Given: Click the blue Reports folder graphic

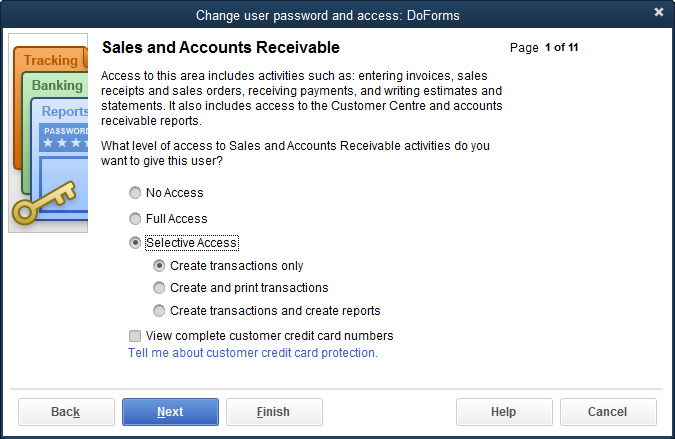Looking at the screenshot, I should tap(64, 112).
